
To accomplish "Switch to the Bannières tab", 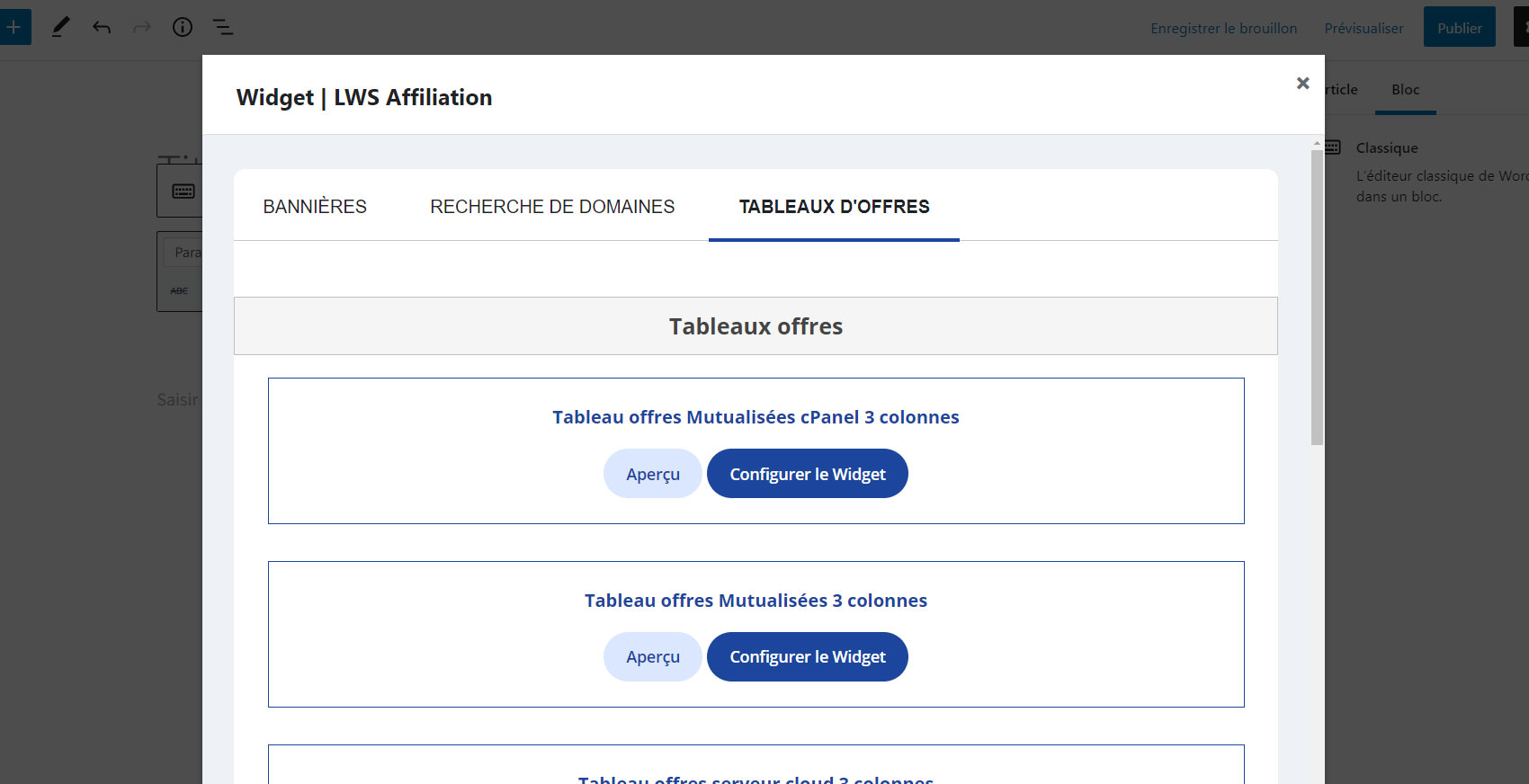I will (315, 207).
